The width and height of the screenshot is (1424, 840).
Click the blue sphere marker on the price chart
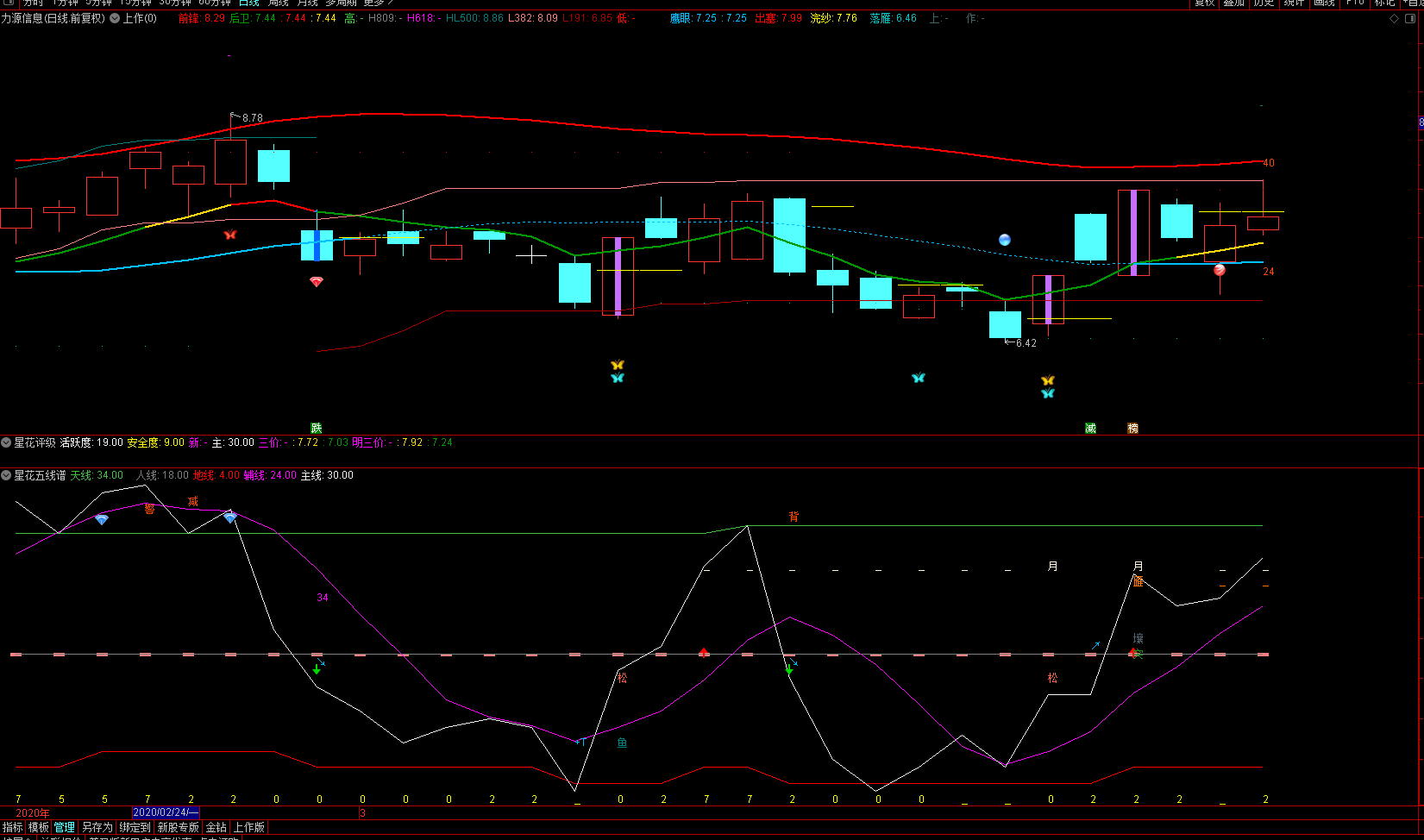pyautogui.click(x=1005, y=240)
